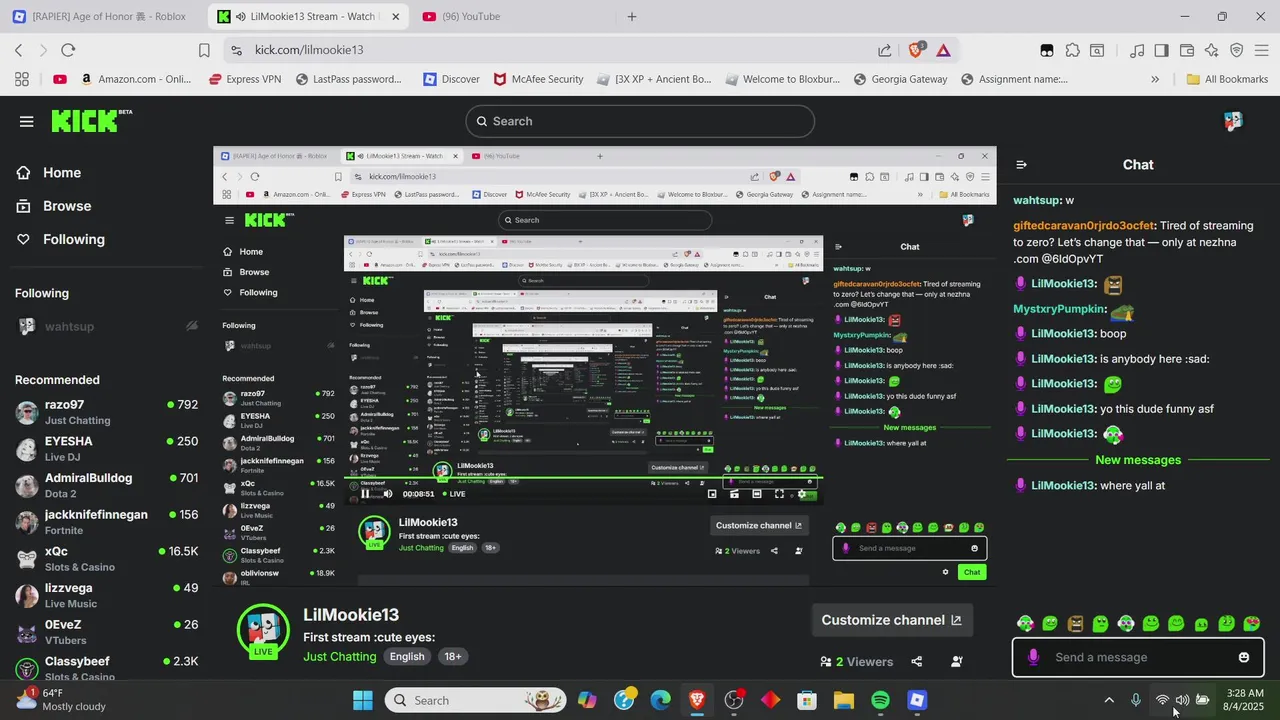The height and width of the screenshot is (720, 1280).
Task: Click the share icon beside 2 Viewers
Action: point(917,661)
